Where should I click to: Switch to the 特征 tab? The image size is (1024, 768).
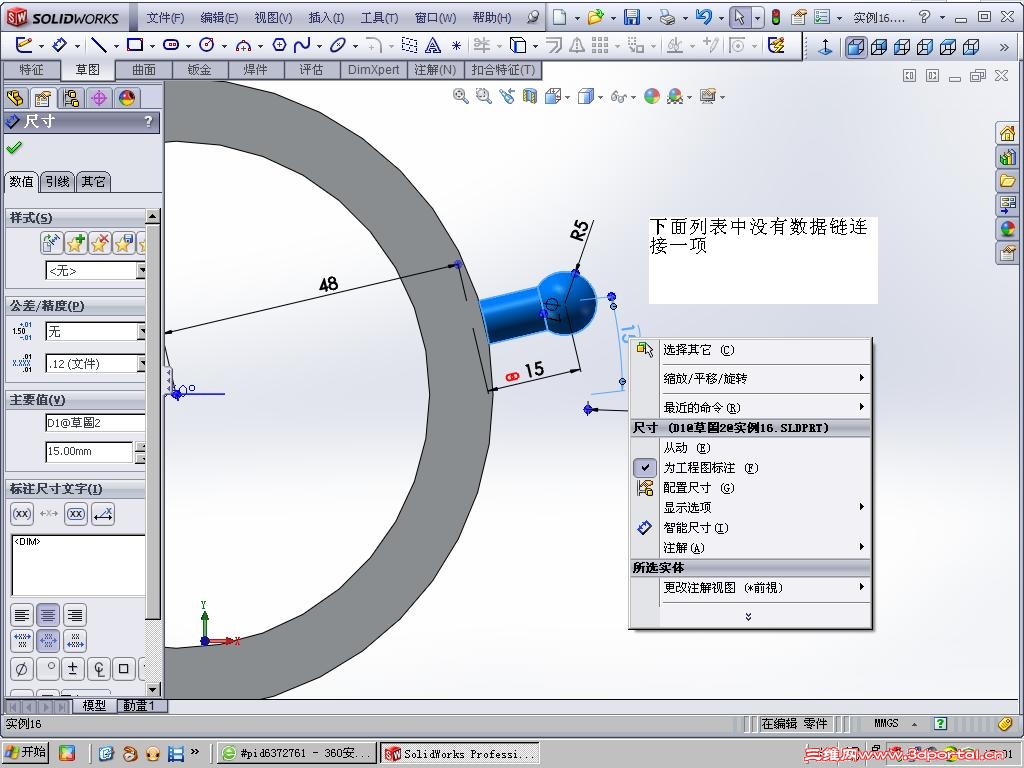tap(31, 69)
